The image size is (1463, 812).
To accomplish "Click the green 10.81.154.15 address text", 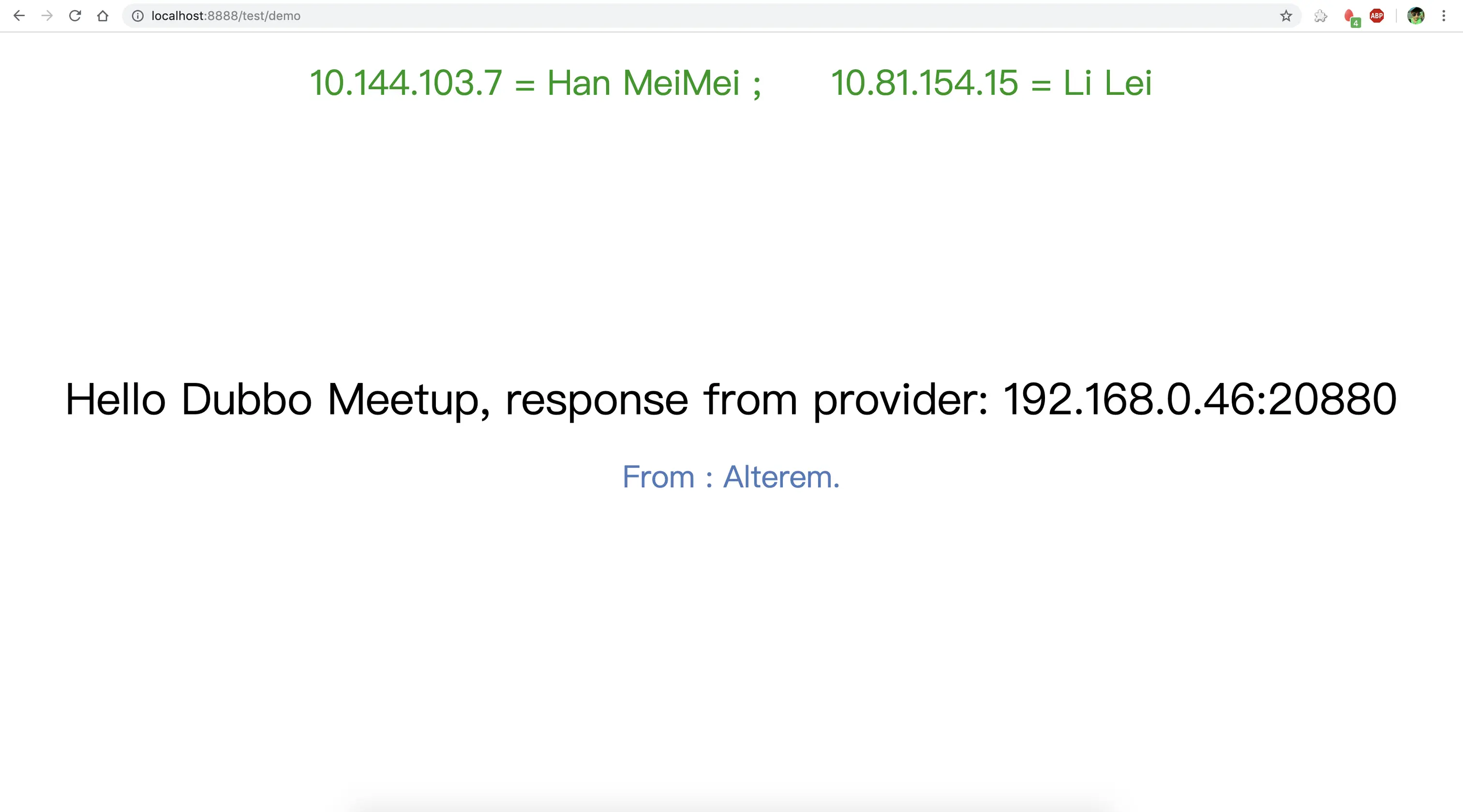I will pyautogui.click(x=925, y=83).
